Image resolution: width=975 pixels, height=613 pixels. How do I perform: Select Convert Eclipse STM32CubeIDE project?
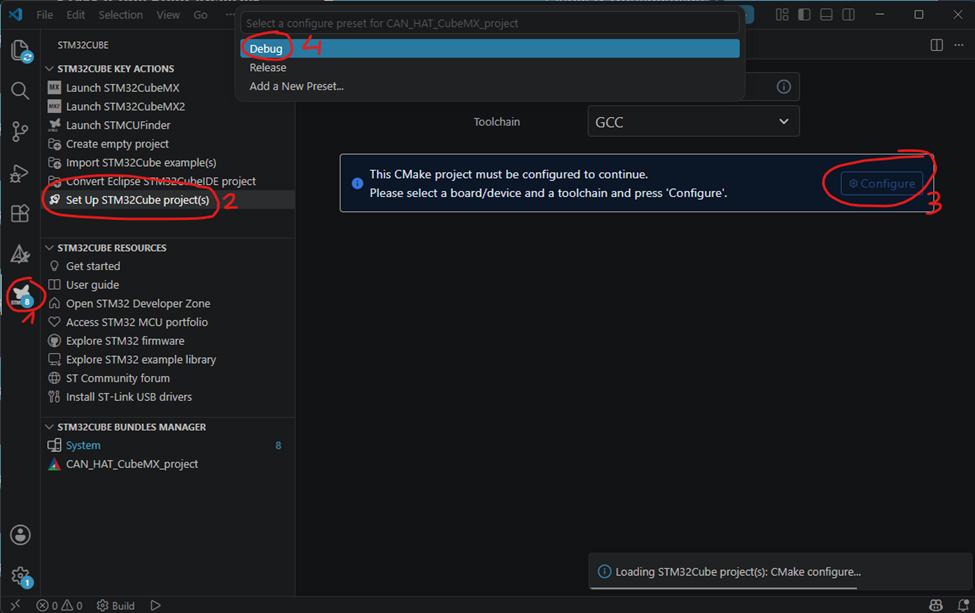tap(160, 181)
